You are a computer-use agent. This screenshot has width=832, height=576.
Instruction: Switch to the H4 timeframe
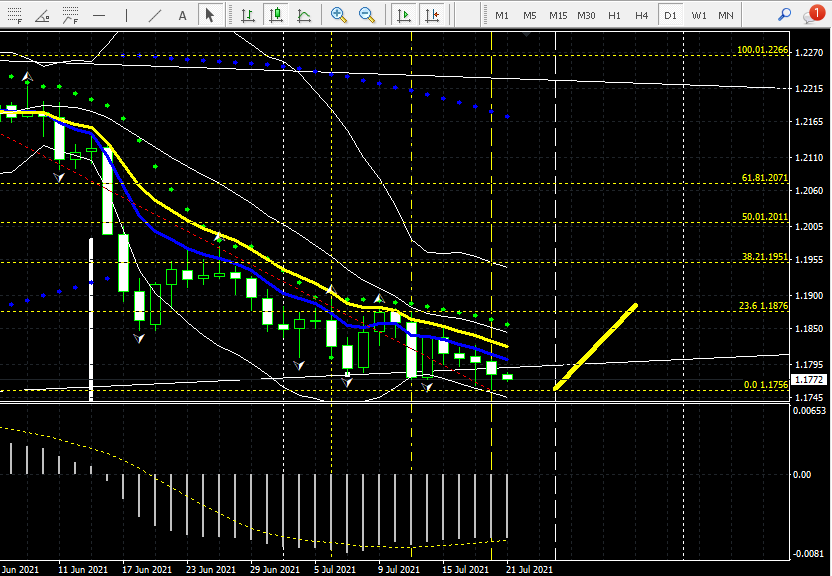click(x=641, y=15)
